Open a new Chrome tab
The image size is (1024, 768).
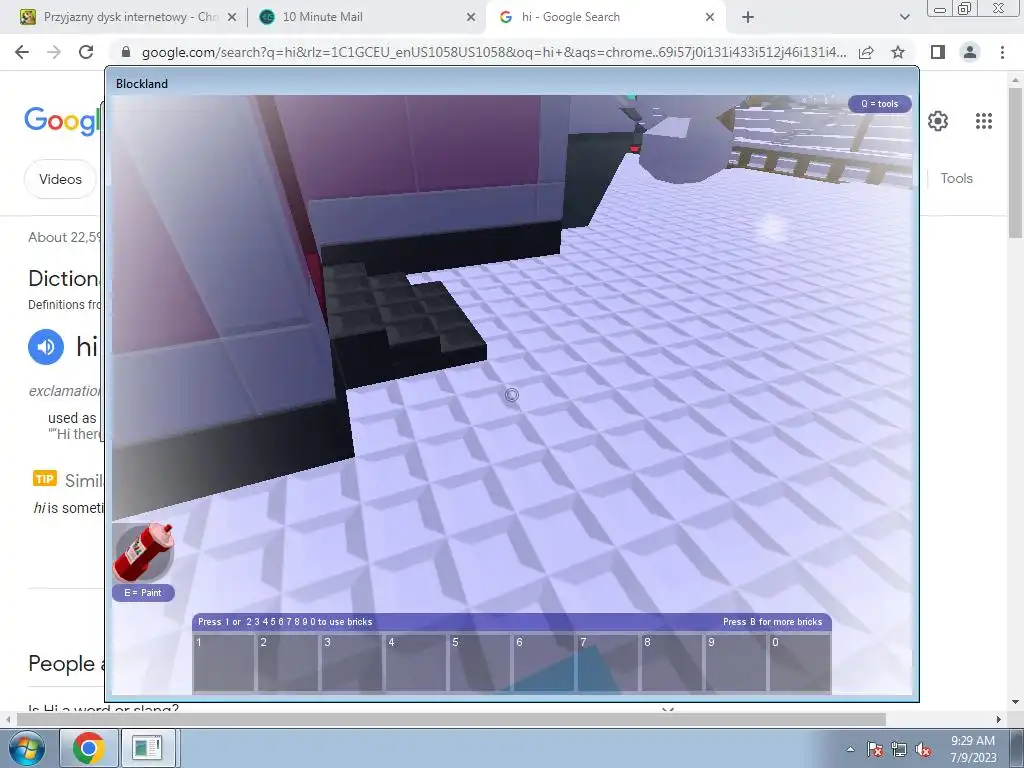pyautogui.click(x=748, y=18)
